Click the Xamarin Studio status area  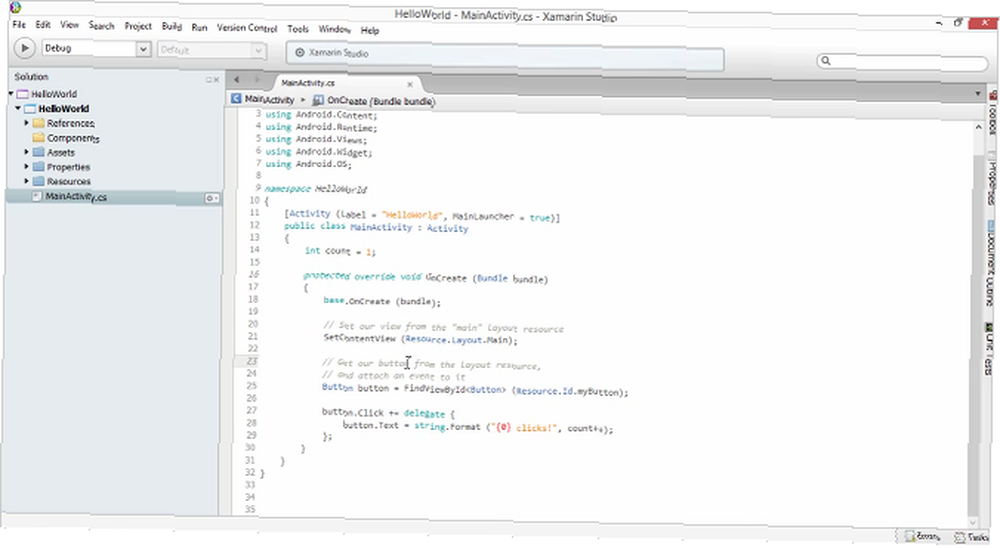click(505, 56)
